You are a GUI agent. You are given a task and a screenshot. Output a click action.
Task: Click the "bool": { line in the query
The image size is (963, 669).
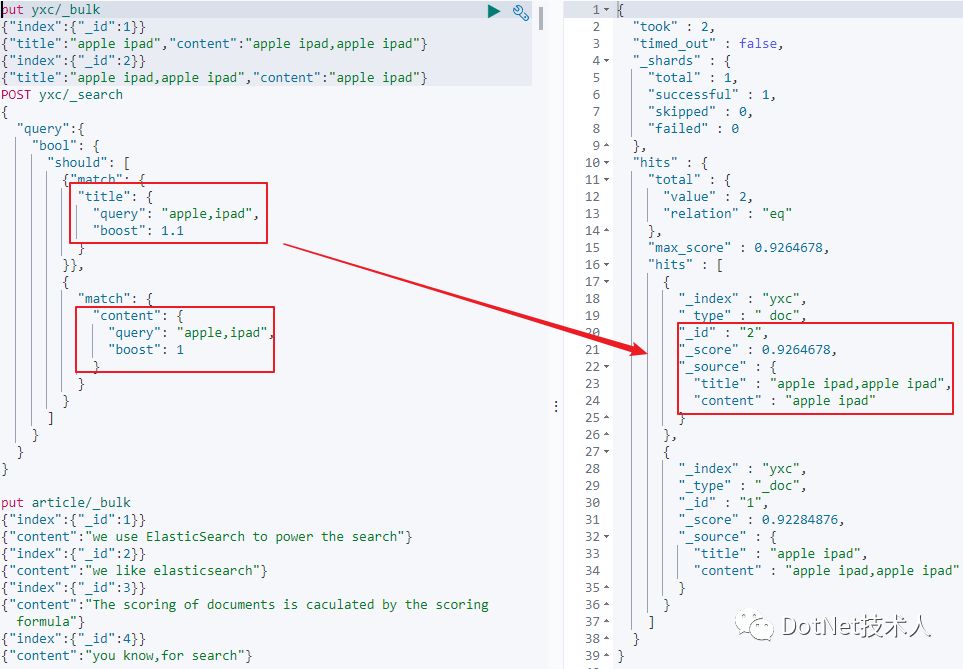(66, 146)
